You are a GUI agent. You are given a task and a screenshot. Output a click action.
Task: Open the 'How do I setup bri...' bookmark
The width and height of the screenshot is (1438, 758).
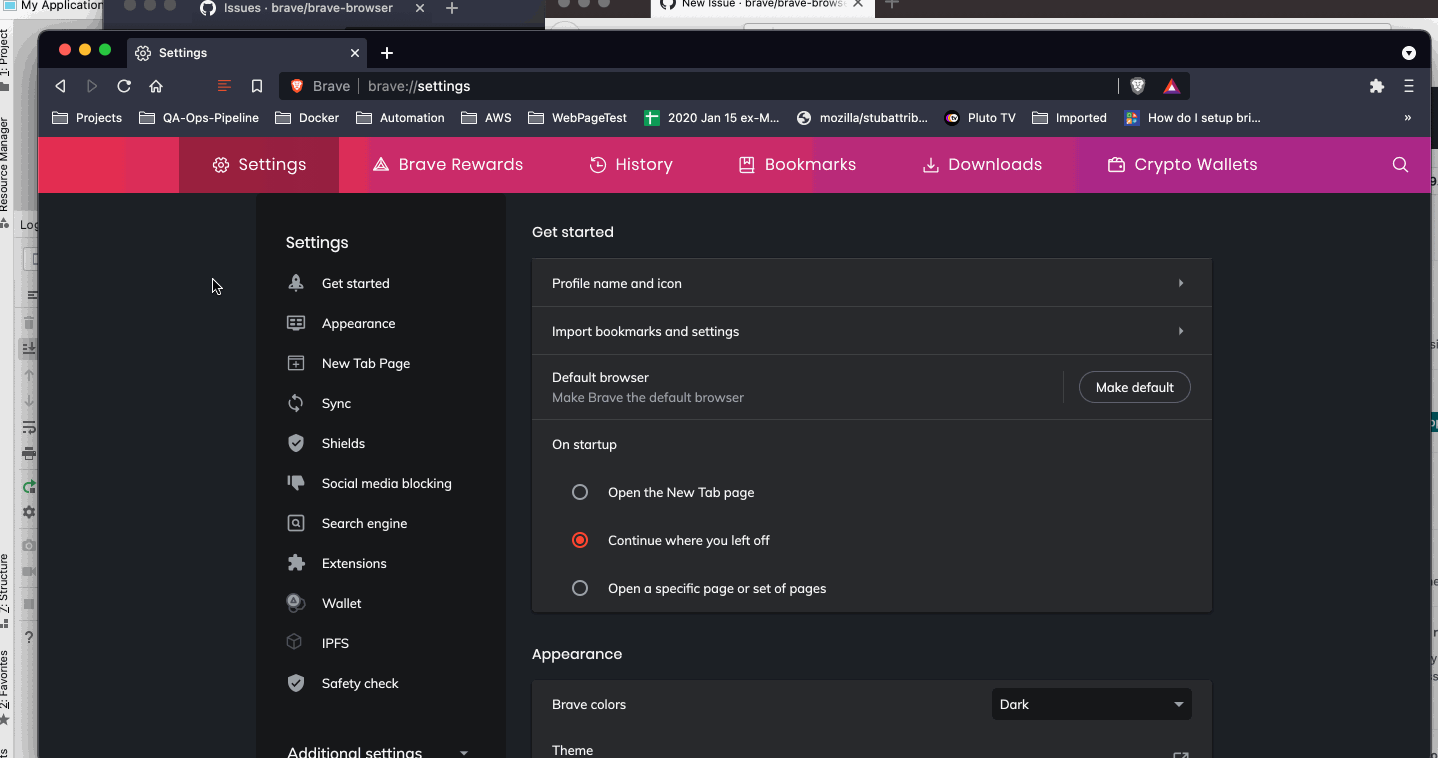(x=1192, y=118)
